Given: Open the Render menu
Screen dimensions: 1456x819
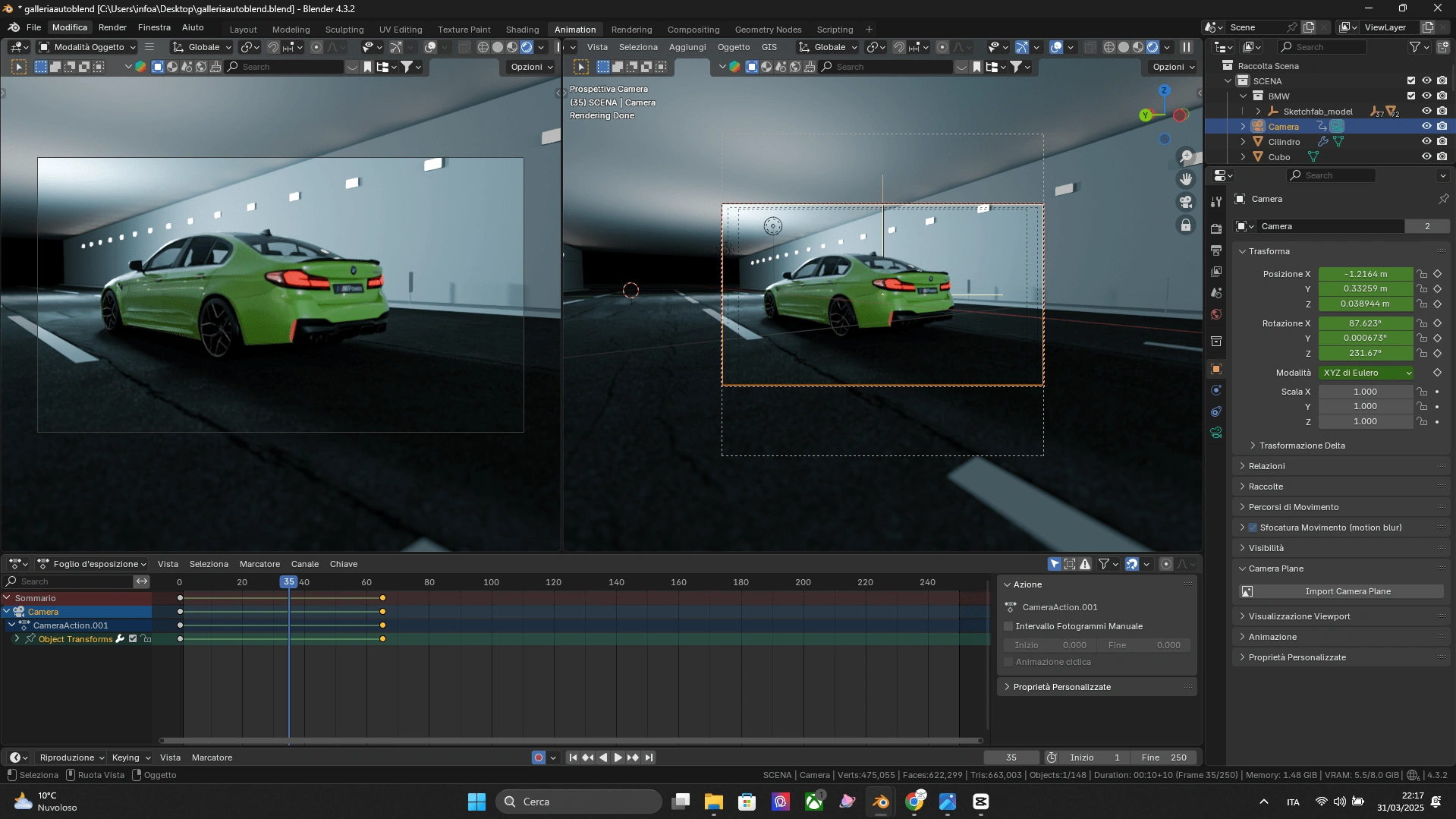Looking at the screenshot, I should pyautogui.click(x=112, y=27).
